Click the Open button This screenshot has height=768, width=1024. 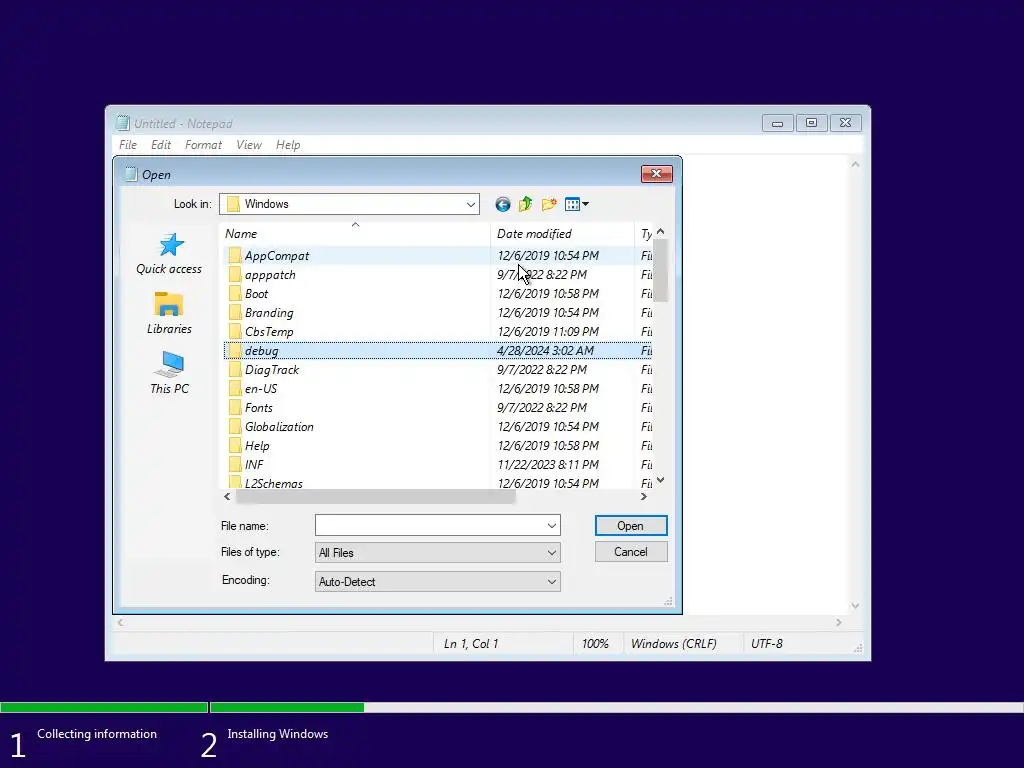(631, 526)
